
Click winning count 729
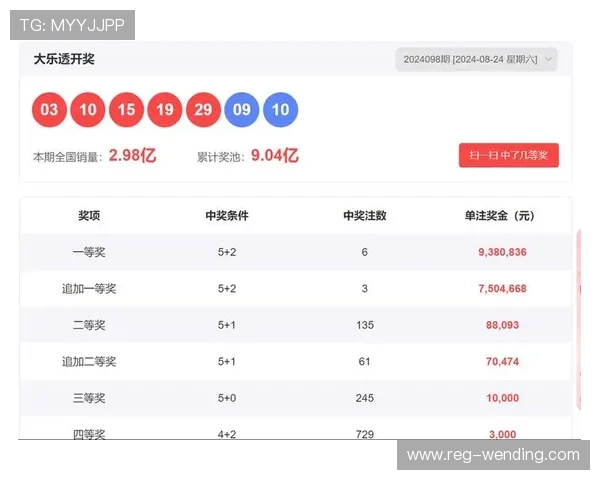[x=365, y=434]
